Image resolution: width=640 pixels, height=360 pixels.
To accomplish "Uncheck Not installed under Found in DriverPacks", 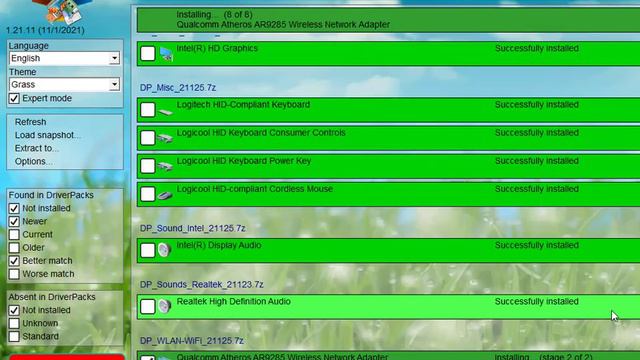I will point(14,208).
